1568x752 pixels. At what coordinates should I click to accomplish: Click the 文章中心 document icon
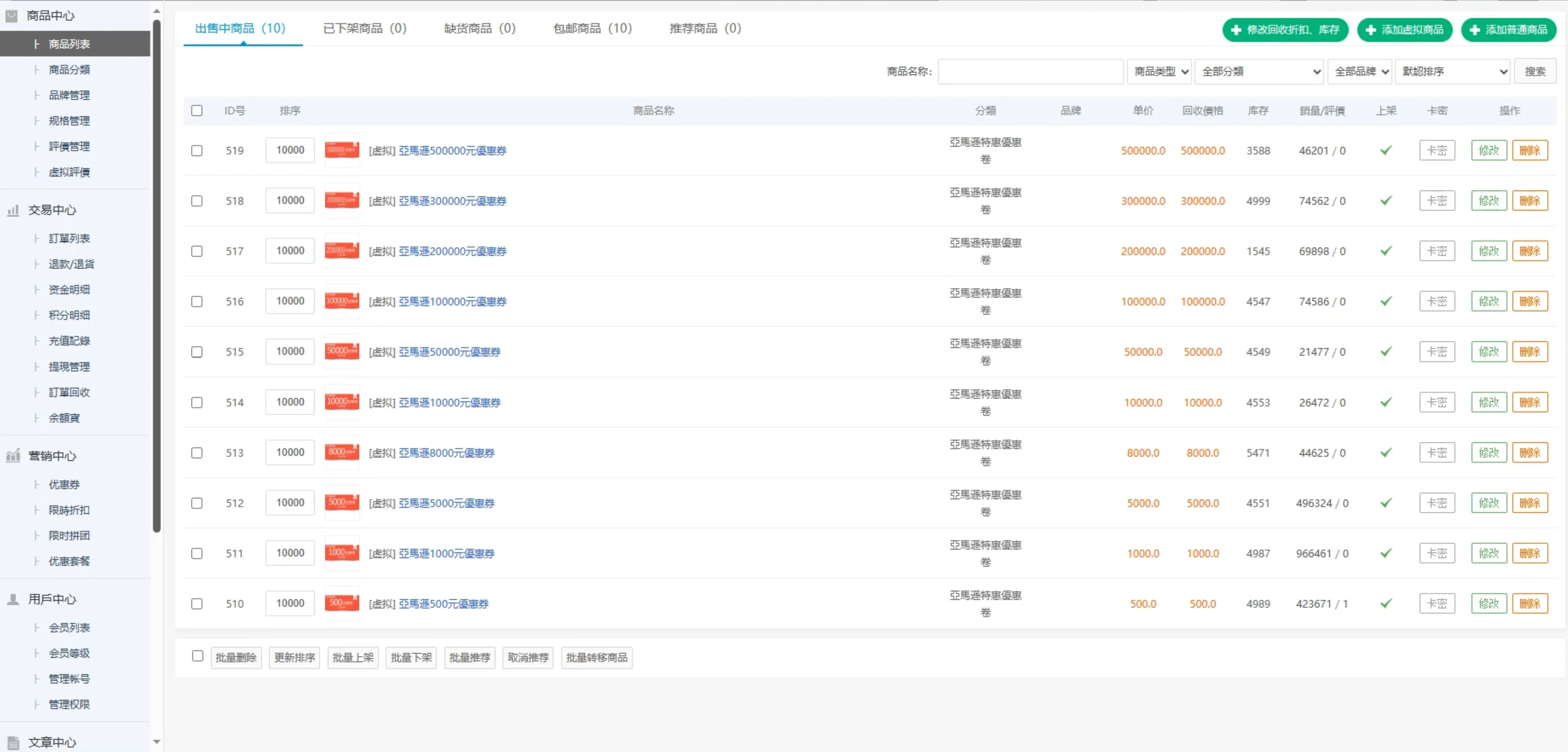[13, 742]
